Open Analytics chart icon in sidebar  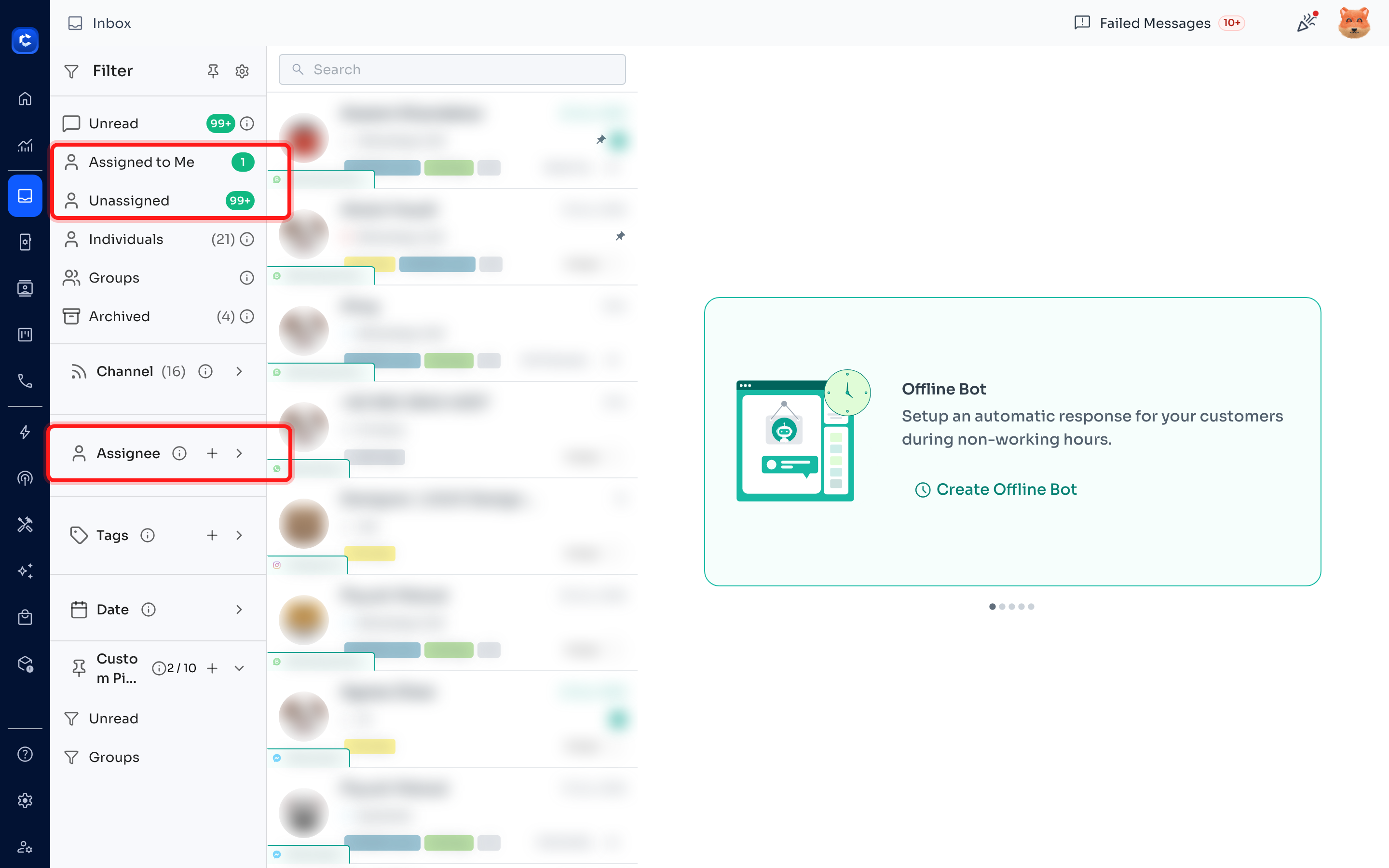coord(25,145)
